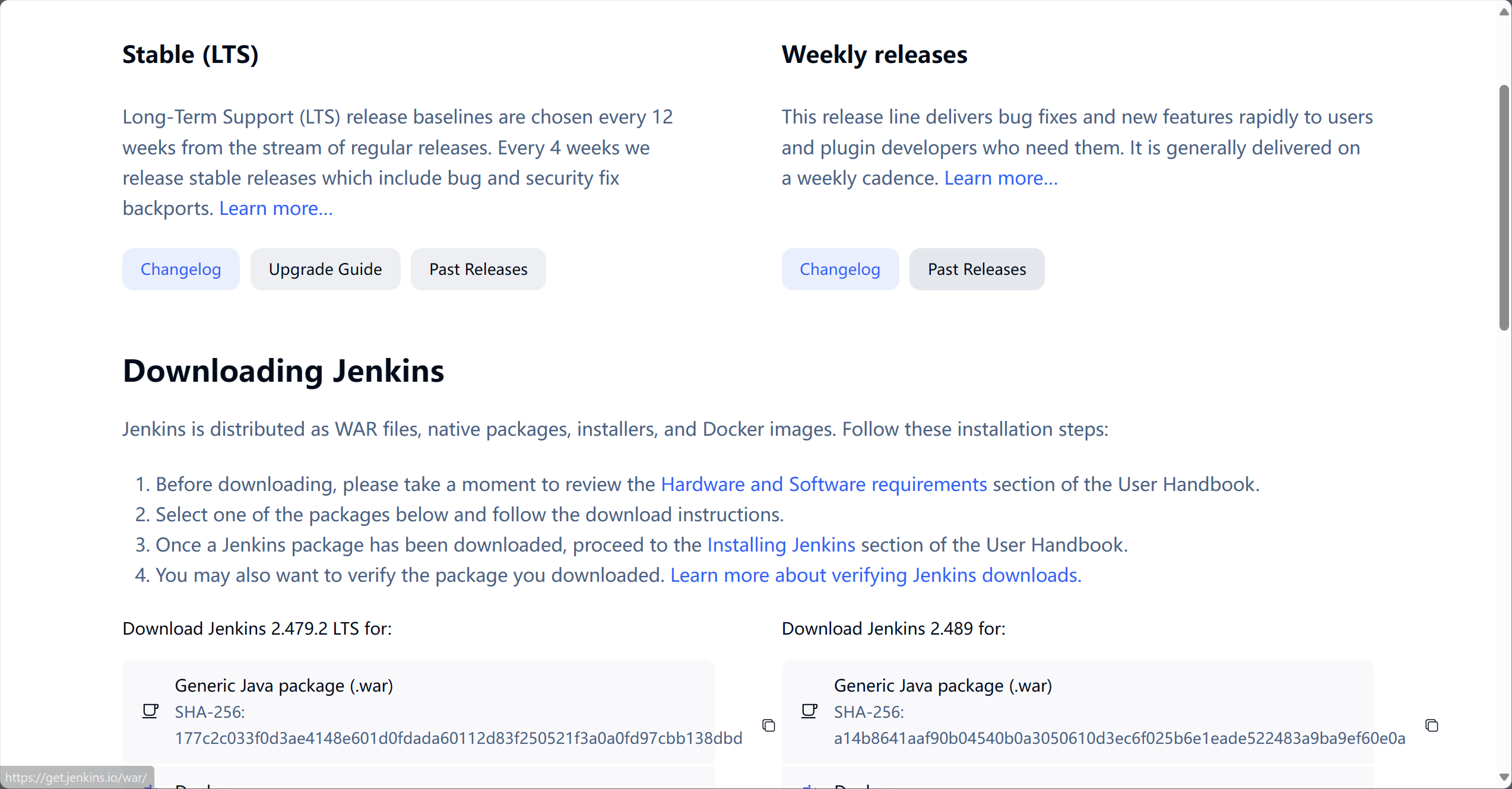Screen dimensions: 1512x789
Task: View Past Releases for Stable (LTS)
Action: pyautogui.click(x=478, y=270)
